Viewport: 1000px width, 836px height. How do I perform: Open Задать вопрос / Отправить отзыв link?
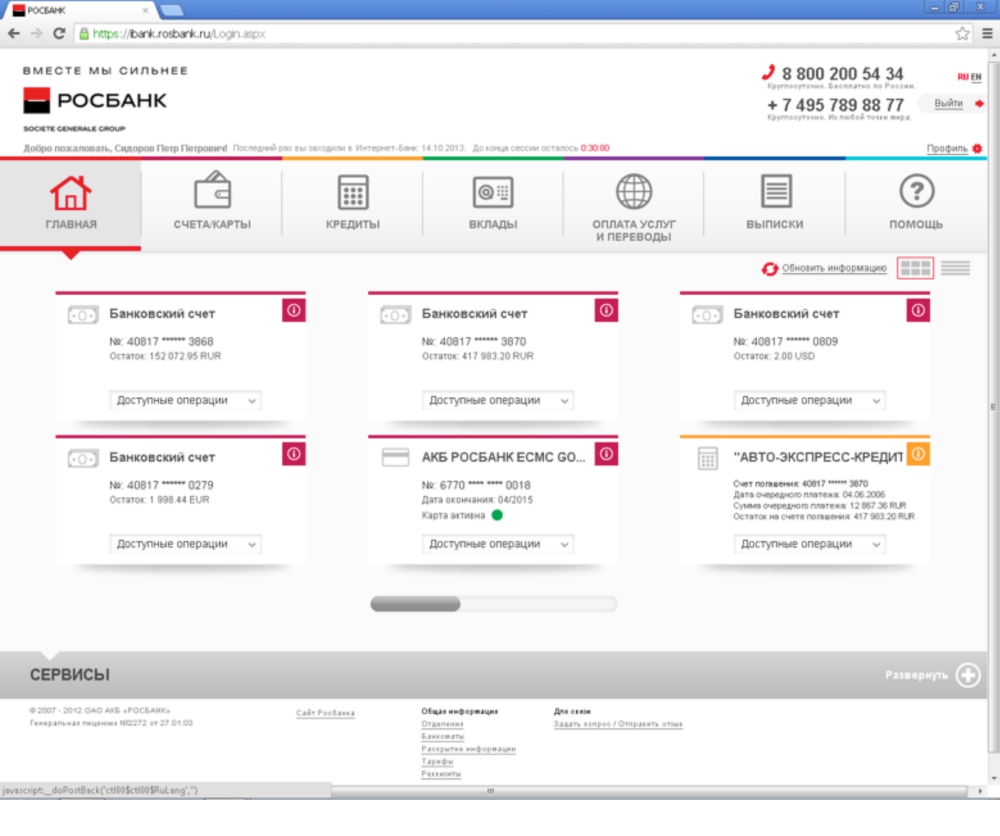(618, 724)
